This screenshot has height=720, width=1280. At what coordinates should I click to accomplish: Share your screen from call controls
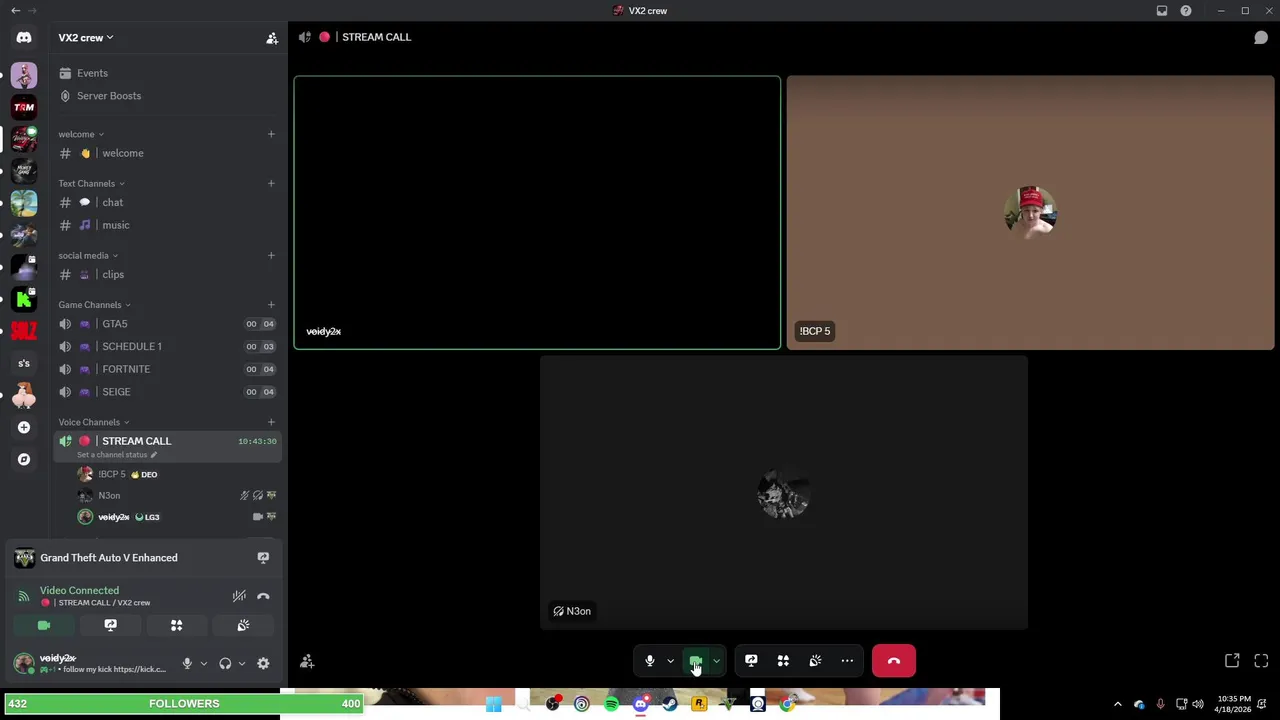point(751,661)
